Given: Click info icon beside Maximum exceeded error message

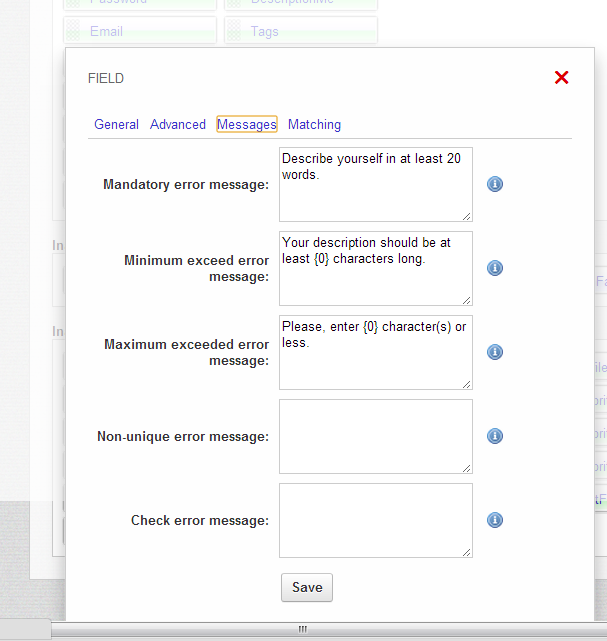Looking at the screenshot, I should 494,352.
